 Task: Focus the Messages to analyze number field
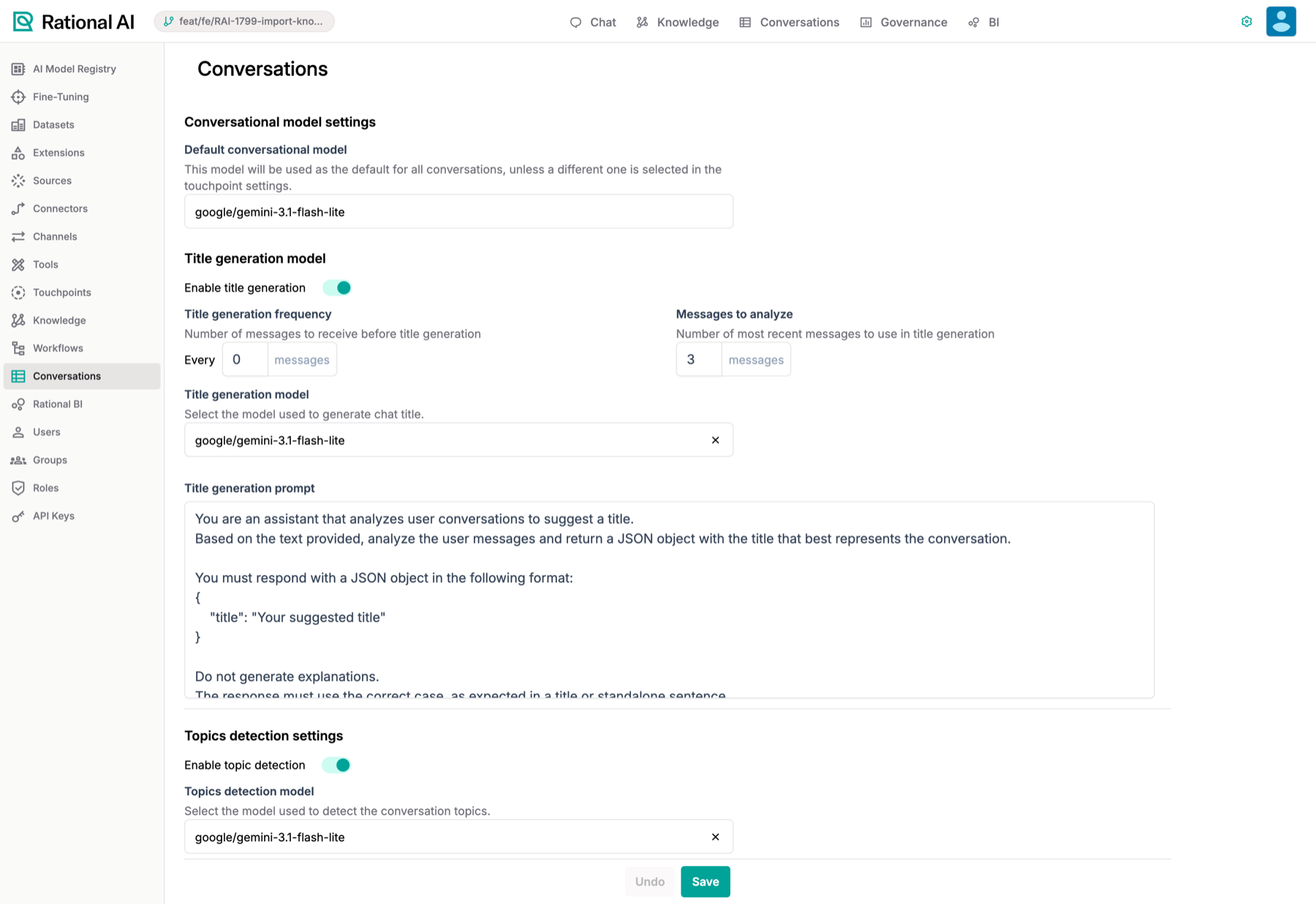tap(699, 360)
